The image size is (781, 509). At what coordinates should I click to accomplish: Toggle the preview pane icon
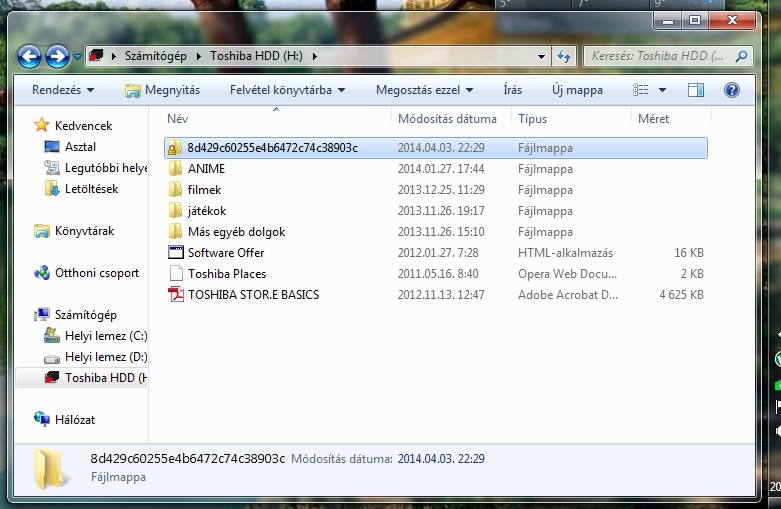coord(696,90)
